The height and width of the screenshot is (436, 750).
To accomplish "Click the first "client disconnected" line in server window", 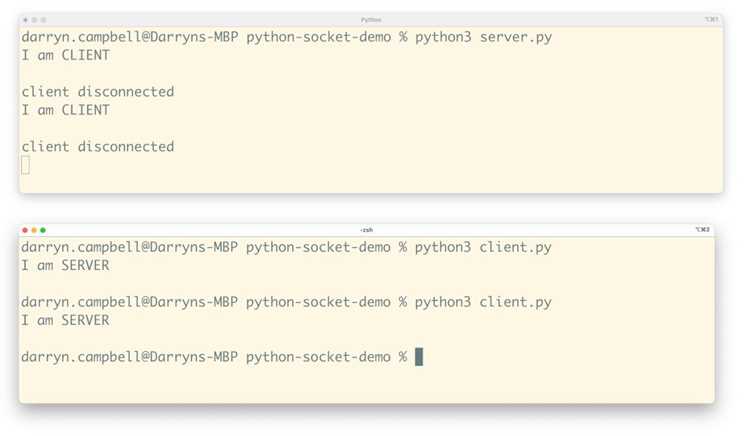I will click(x=98, y=91).
